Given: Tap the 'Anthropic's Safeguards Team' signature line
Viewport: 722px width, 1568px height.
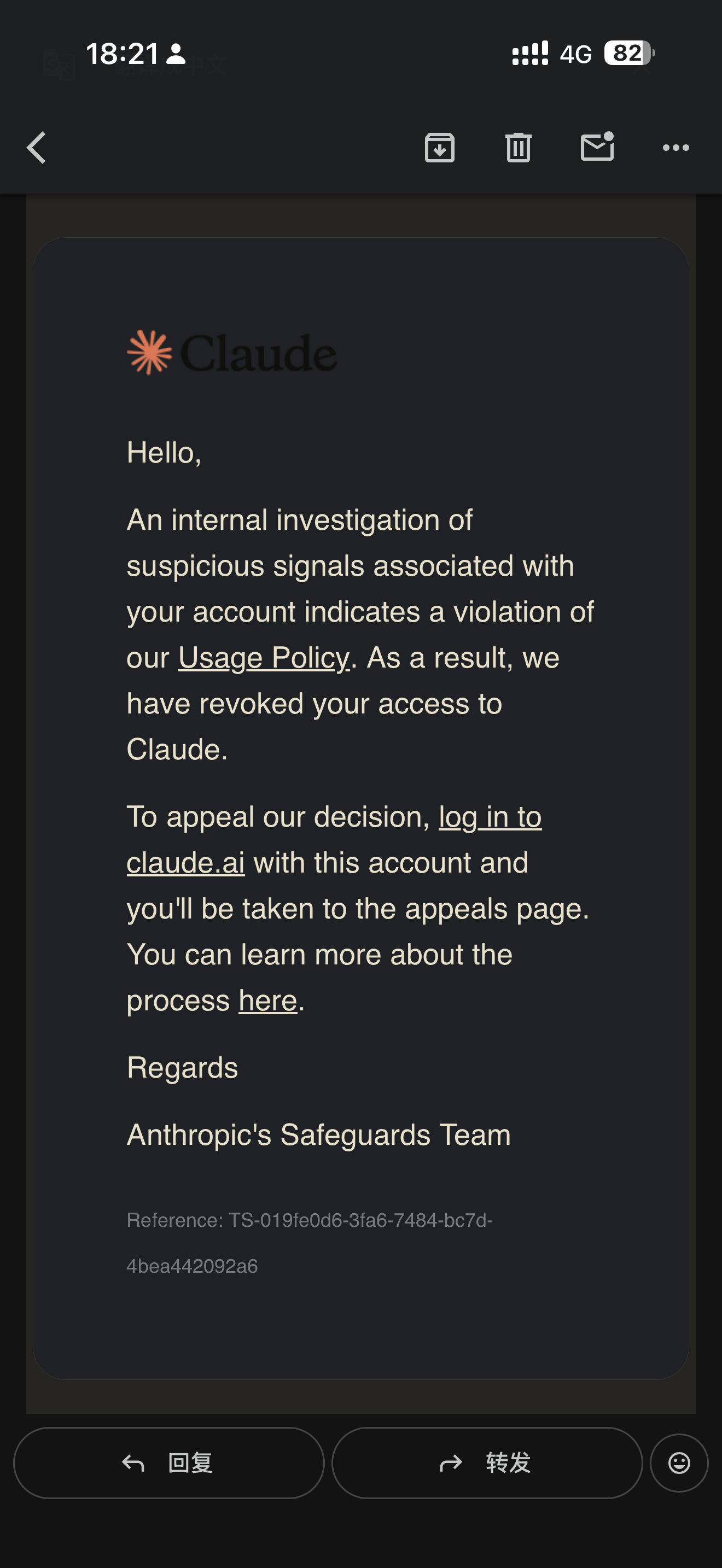Looking at the screenshot, I should [319, 1135].
